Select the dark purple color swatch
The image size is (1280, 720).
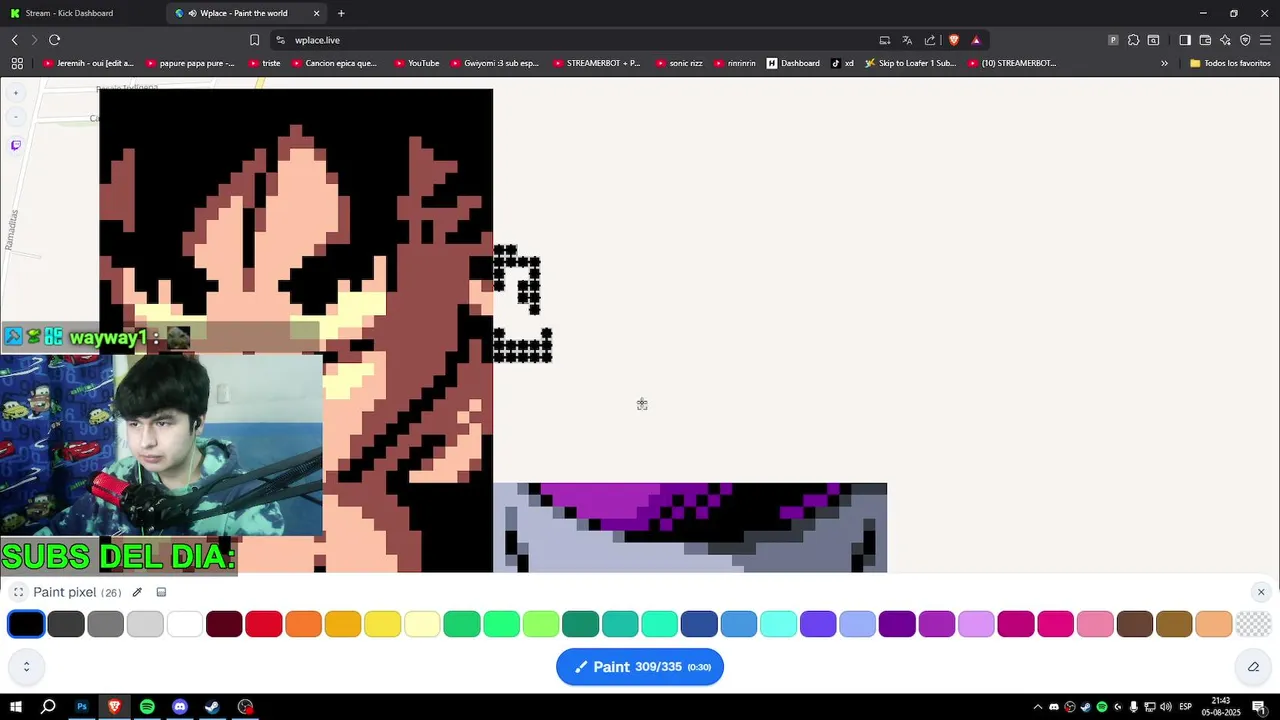click(x=897, y=624)
